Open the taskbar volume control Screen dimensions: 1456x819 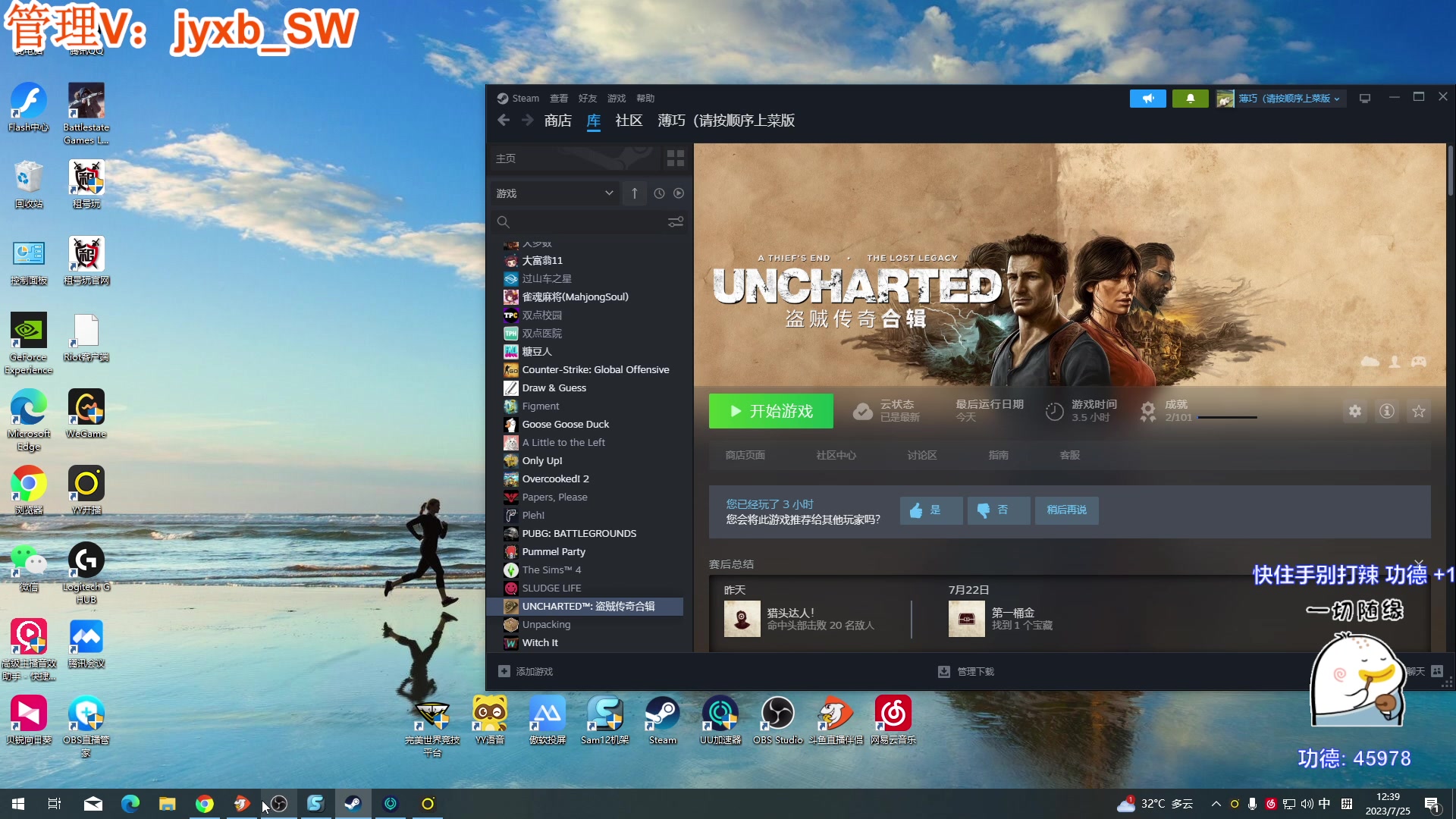click(x=1307, y=804)
